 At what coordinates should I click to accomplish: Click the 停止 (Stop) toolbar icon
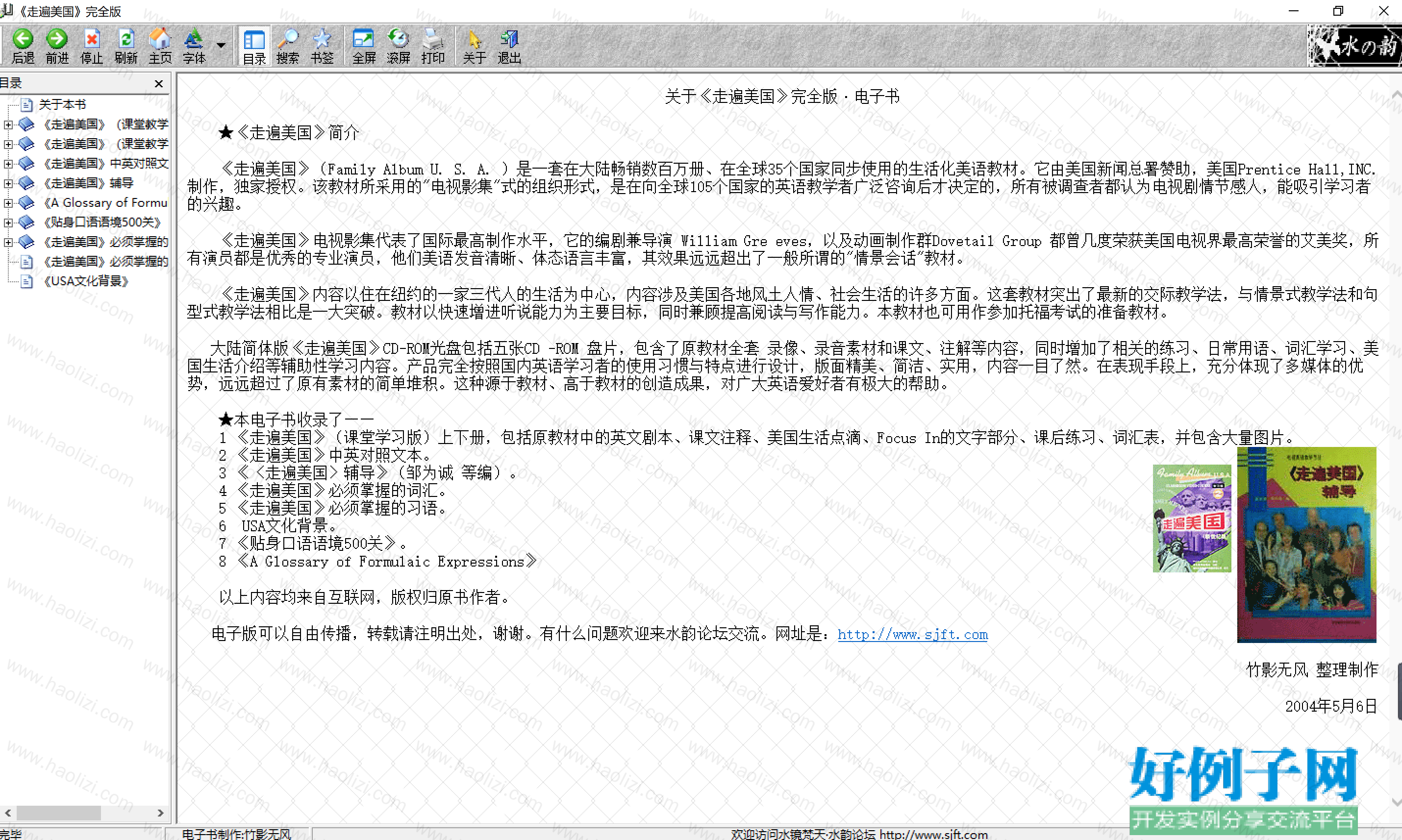coord(92,46)
